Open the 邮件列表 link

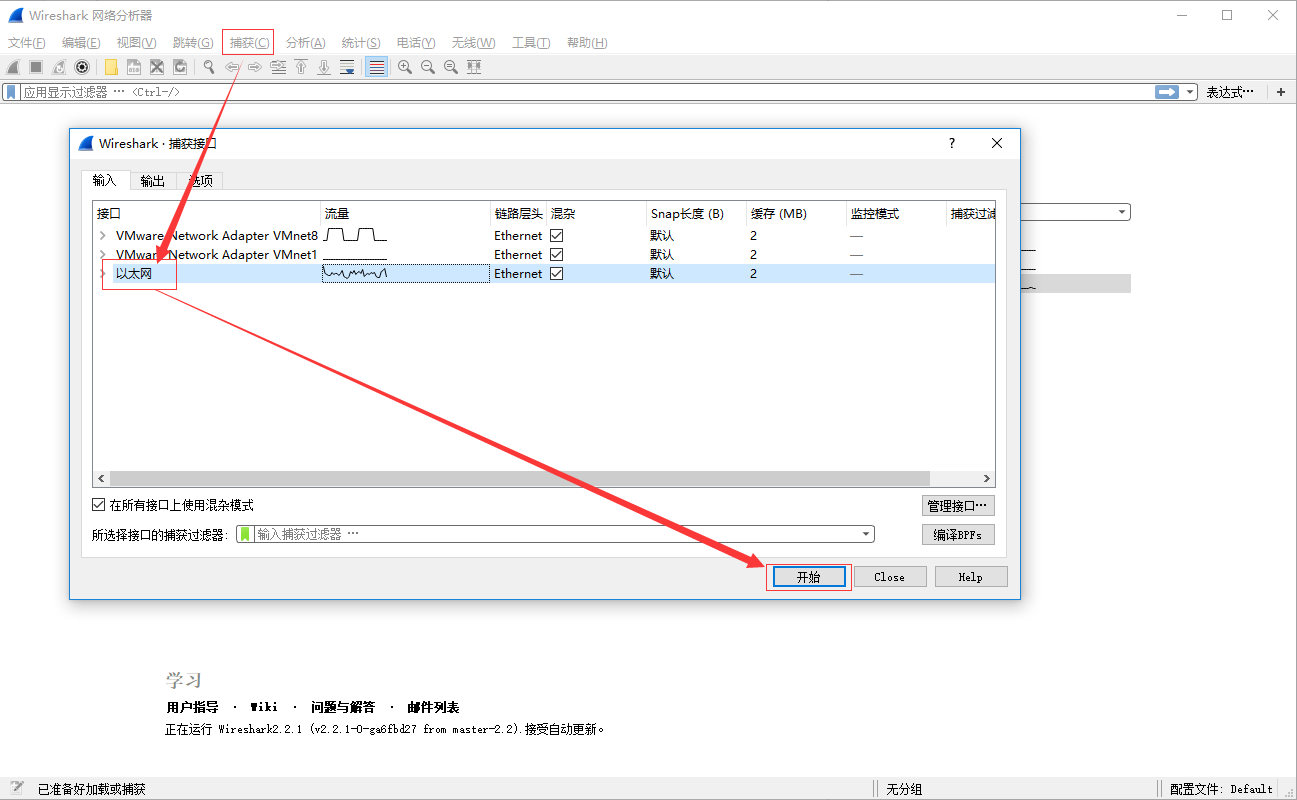433,707
